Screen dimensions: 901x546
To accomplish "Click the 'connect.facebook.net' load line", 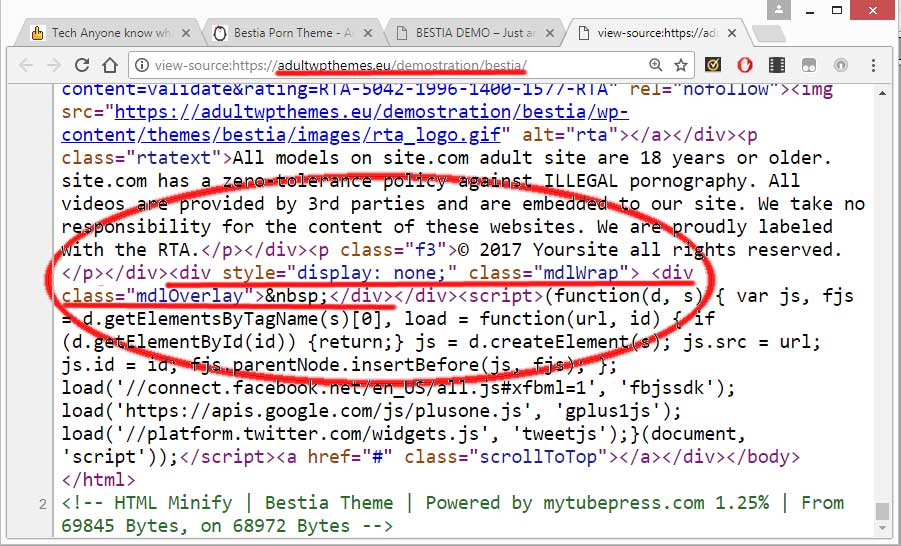I will click(398, 387).
